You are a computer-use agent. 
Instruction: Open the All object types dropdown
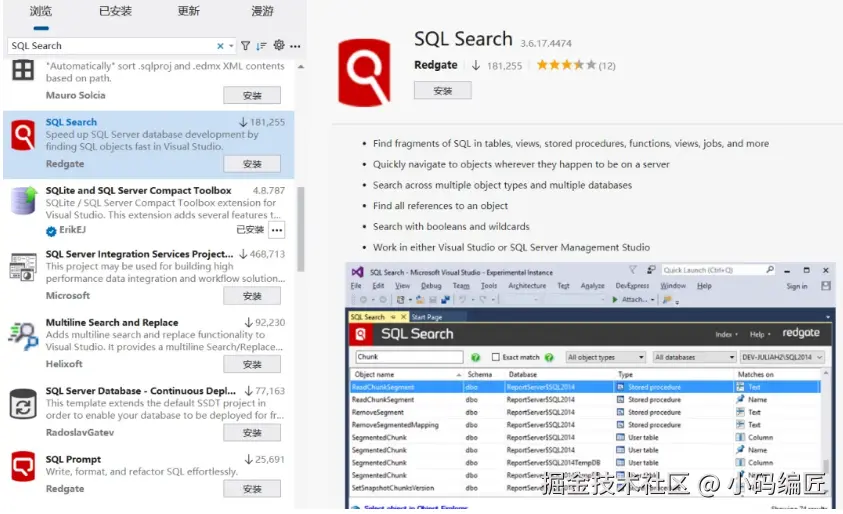(605, 358)
